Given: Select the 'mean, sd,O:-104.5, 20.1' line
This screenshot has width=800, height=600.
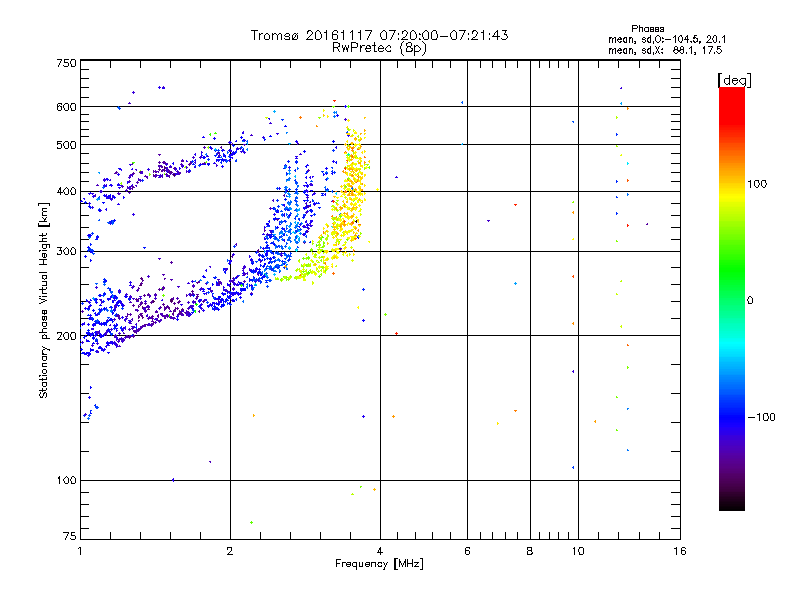Looking at the screenshot, I should 667,39.
